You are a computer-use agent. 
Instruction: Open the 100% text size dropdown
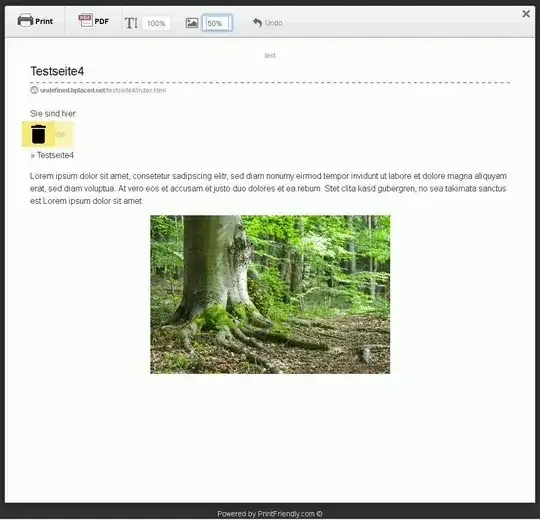(x=156, y=23)
